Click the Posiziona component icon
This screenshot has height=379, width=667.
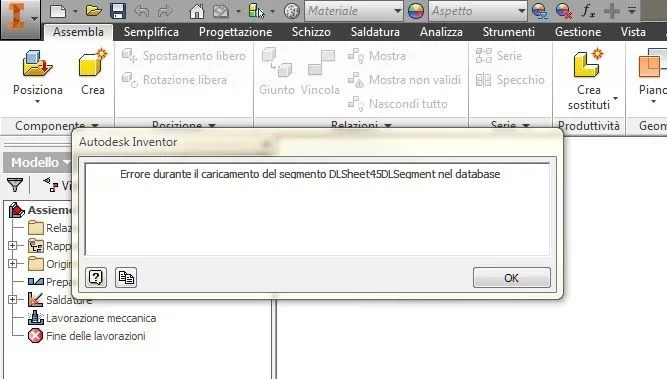pyautogui.click(x=37, y=63)
